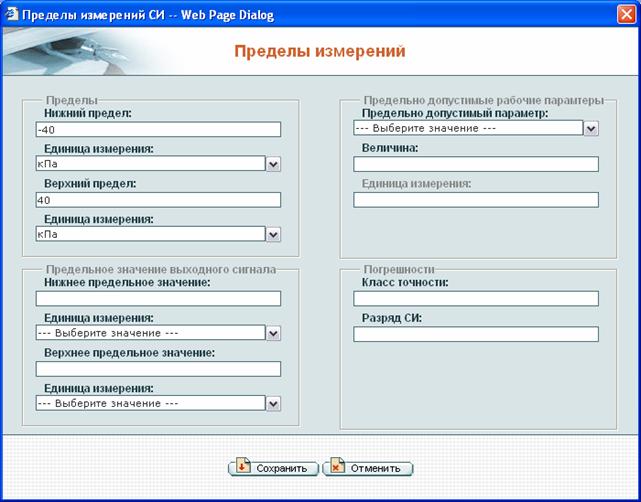Focus the Величина input field
The height and width of the screenshot is (502, 641).
(476, 164)
